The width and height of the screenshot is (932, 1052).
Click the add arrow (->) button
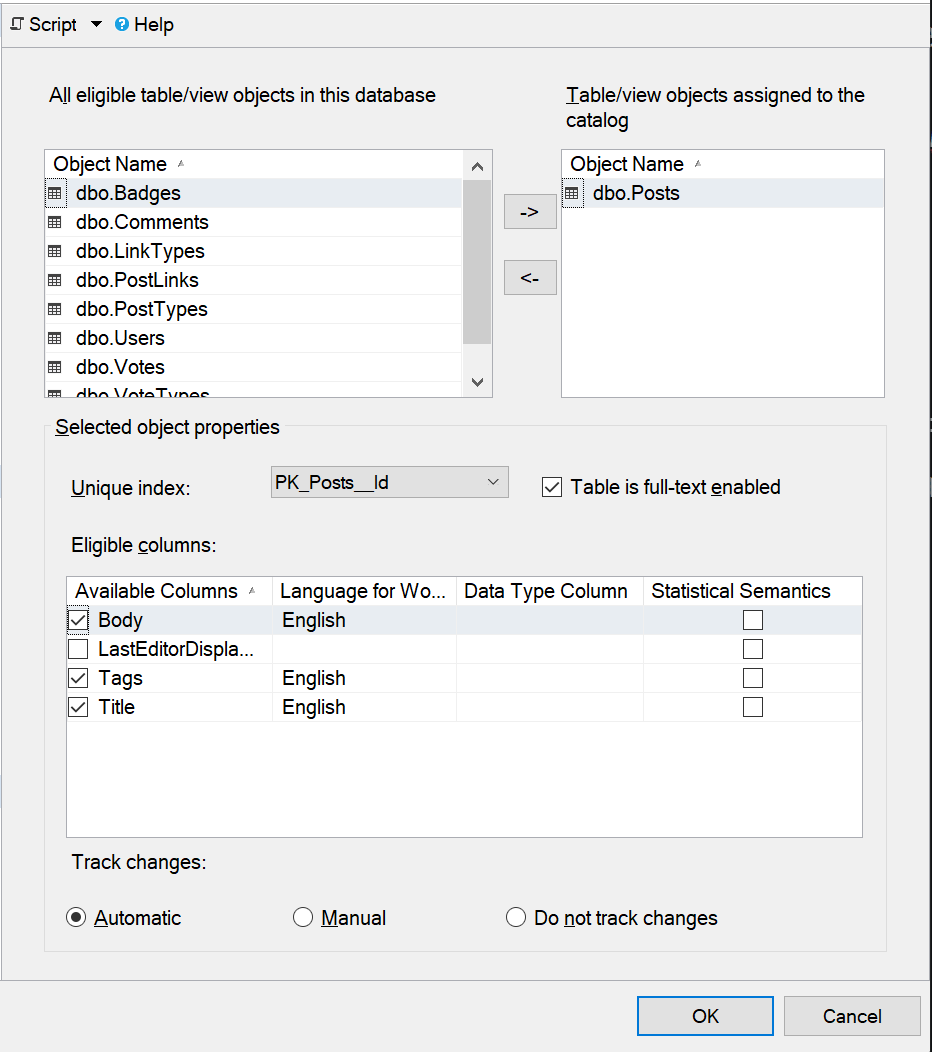point(530,211)
